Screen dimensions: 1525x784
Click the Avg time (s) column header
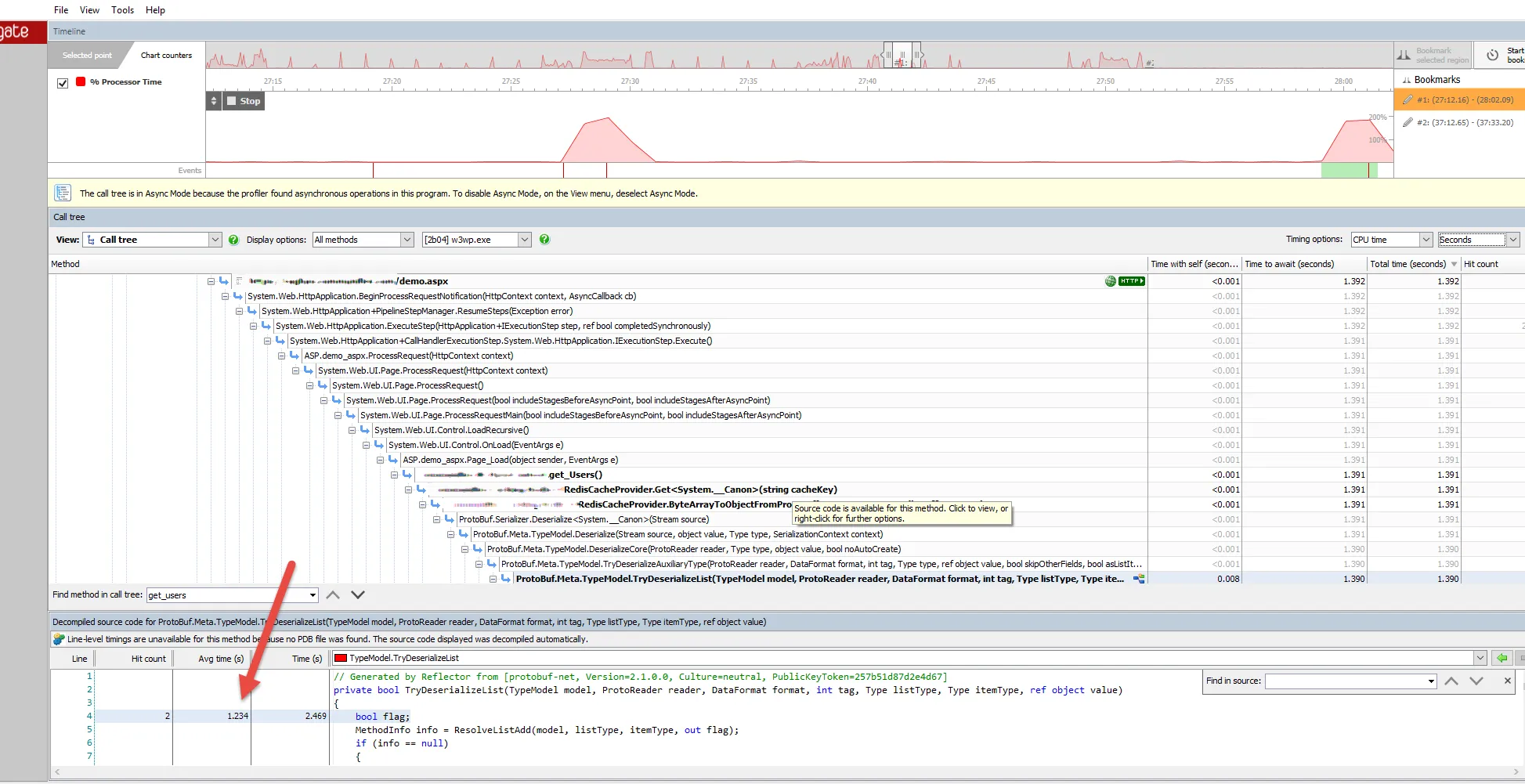coord(211,659)
